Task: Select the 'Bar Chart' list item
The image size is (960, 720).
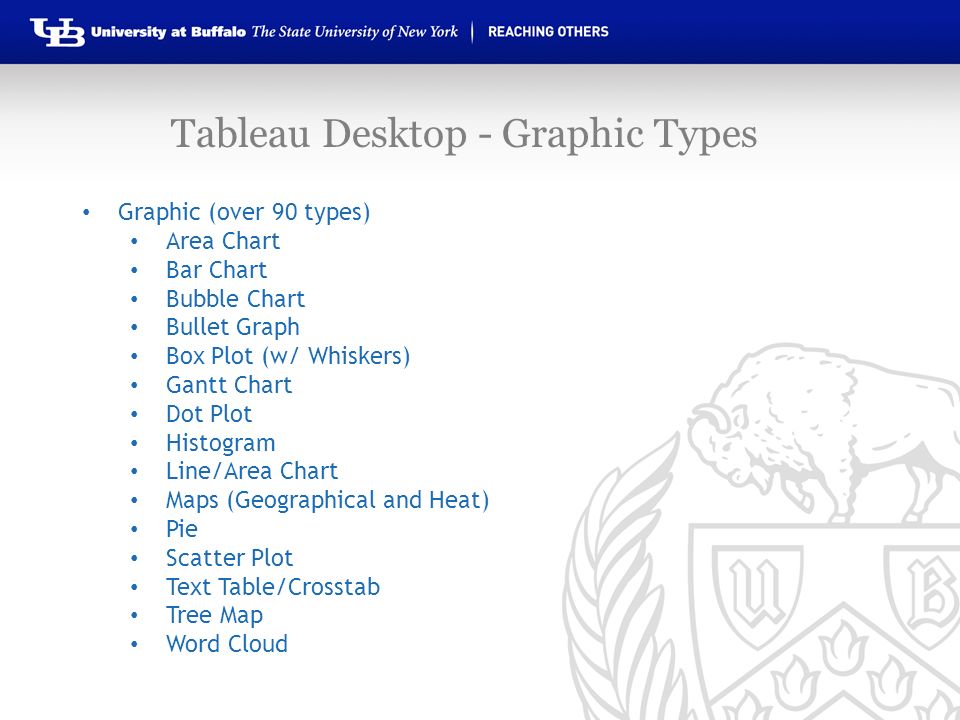Action: pos(217,270)
